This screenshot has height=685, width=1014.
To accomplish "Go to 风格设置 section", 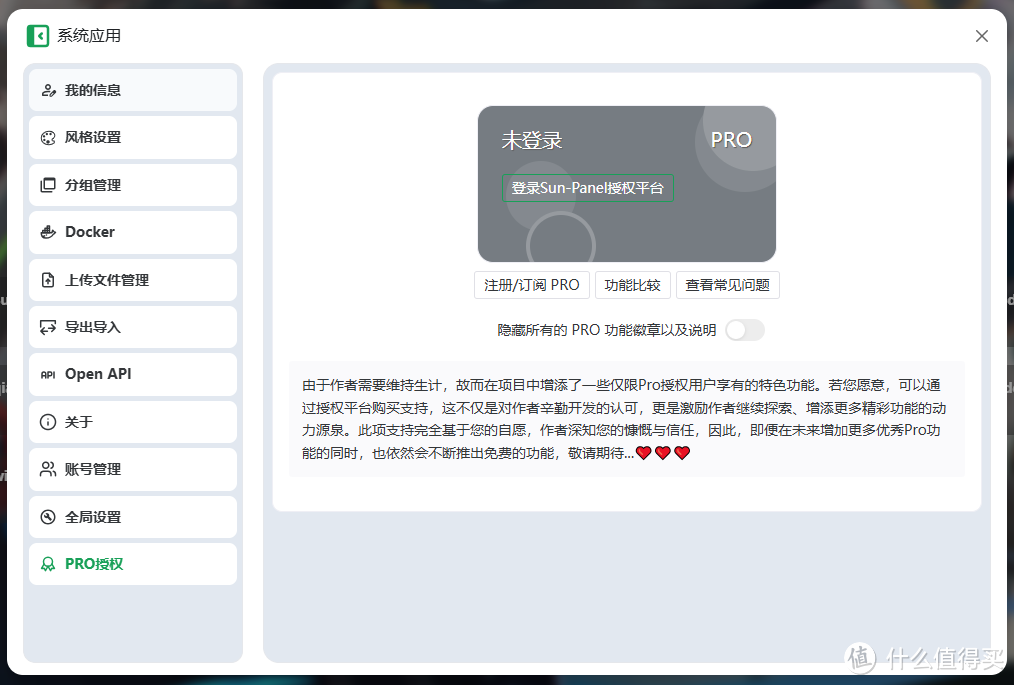I will (x=133, y=138).
